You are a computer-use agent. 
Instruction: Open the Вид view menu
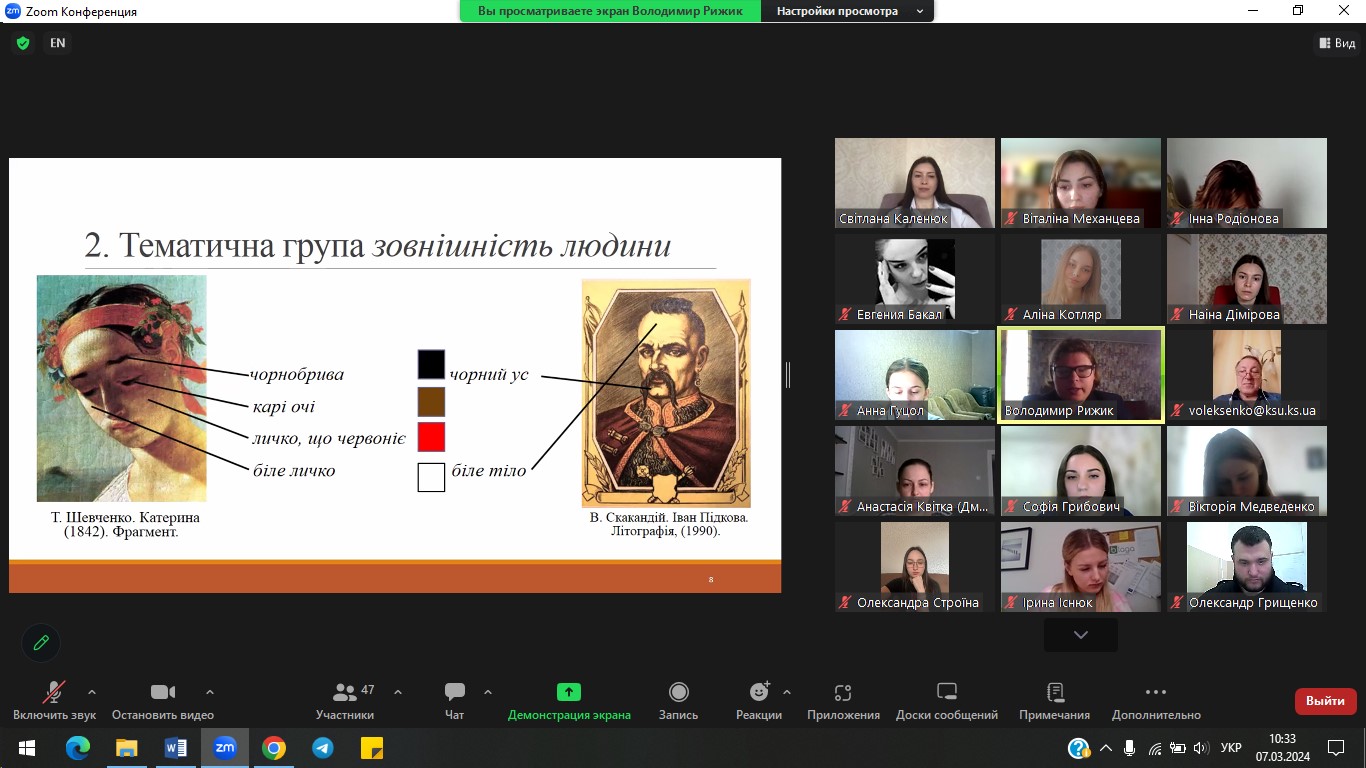1336,43
